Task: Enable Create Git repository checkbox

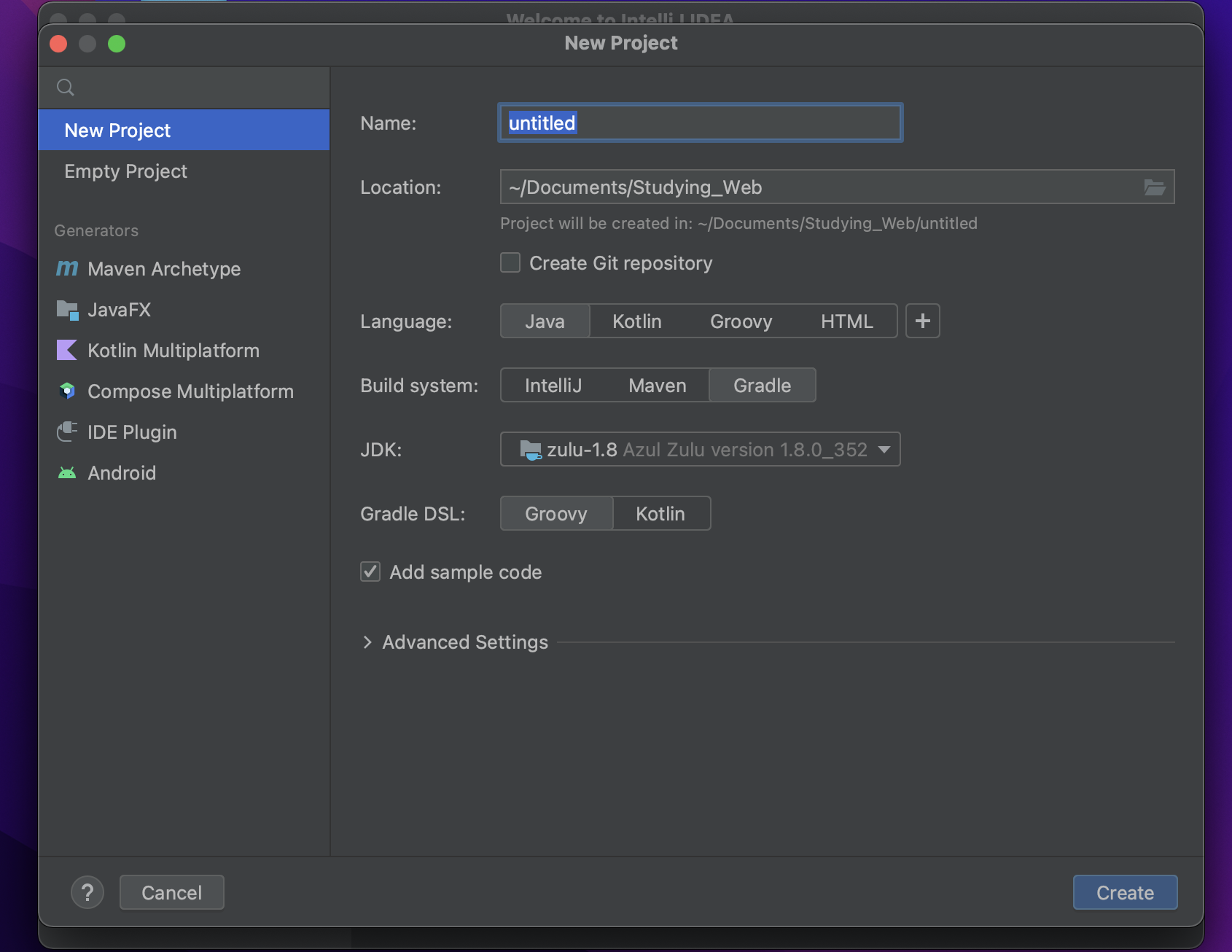Action: pyautogui.click(x=510, y=262)
